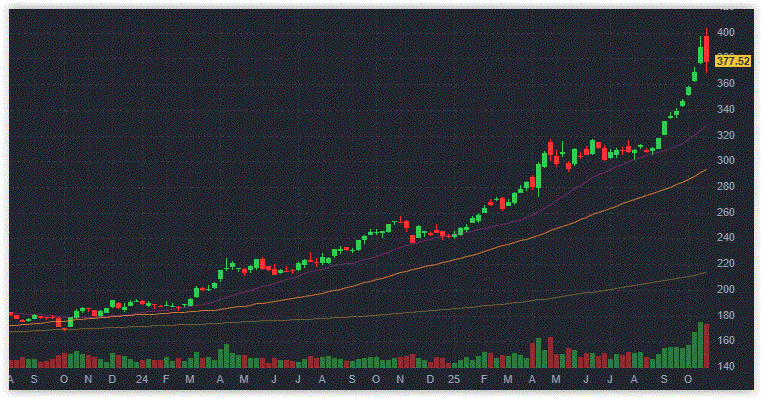
Task: Select the 240 price axis label
Action: (726, 238)
